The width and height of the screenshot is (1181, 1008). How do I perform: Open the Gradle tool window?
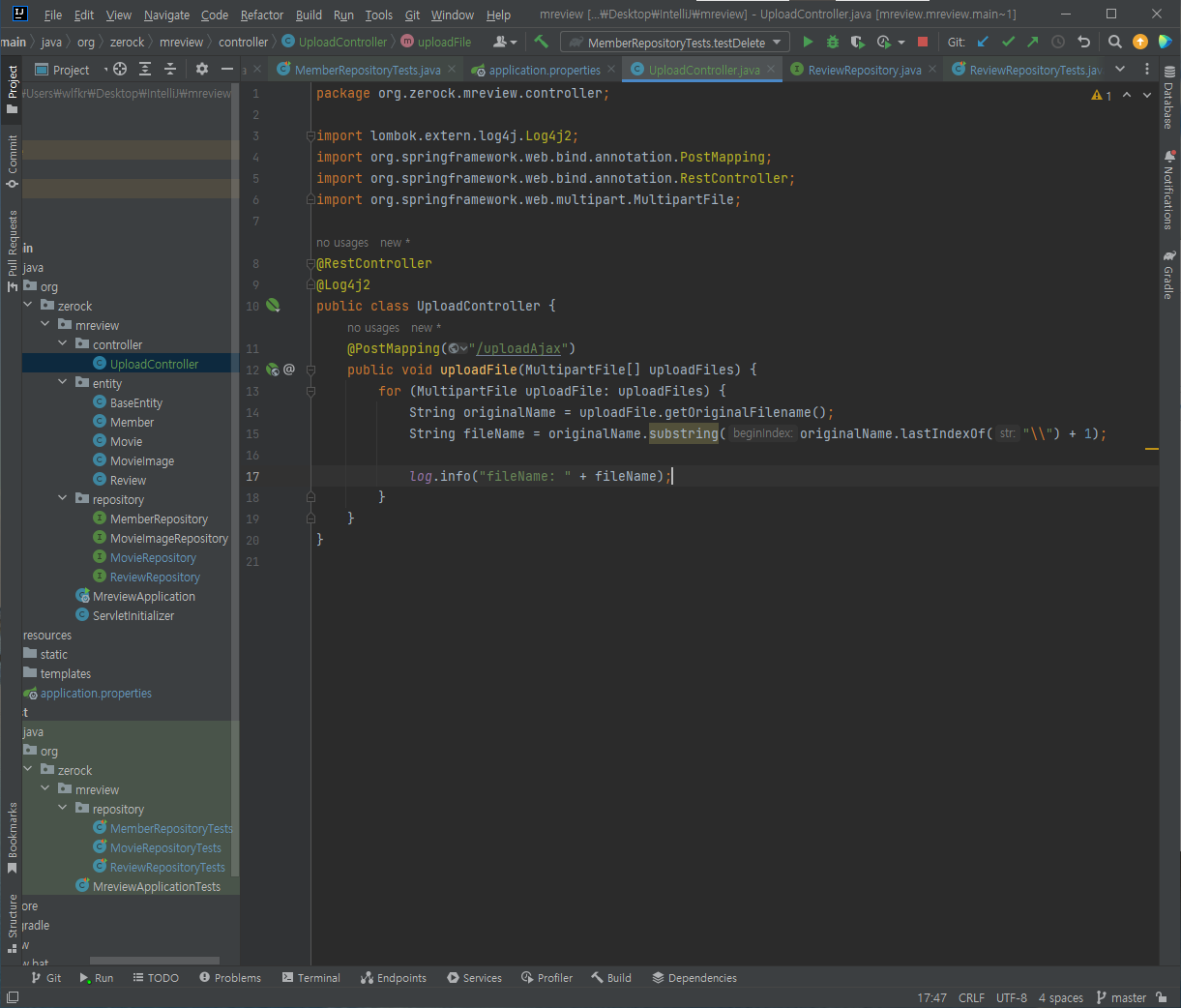pos(1169,275)
